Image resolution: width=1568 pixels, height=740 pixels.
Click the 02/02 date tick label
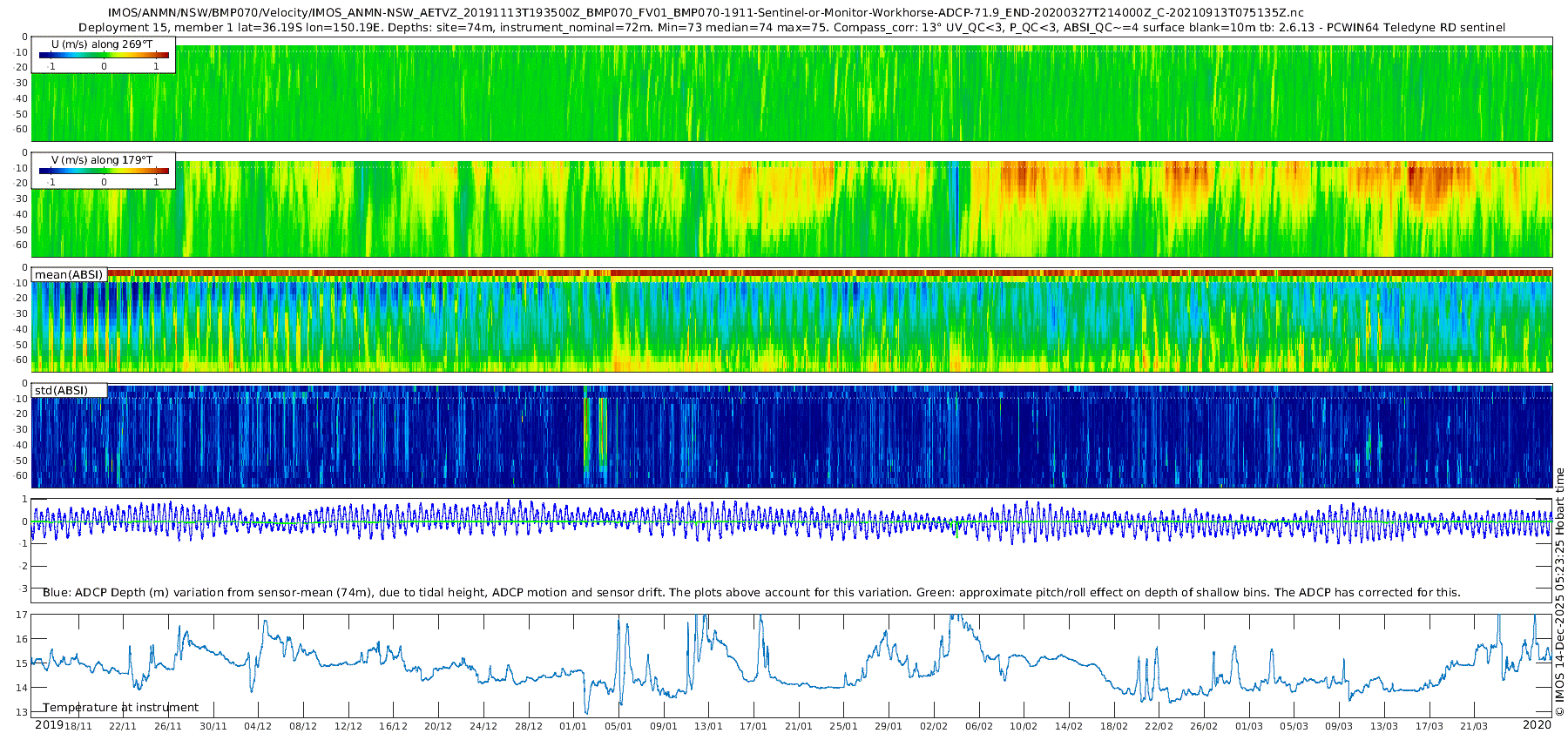pyautogui.click(x=934, y=726)
